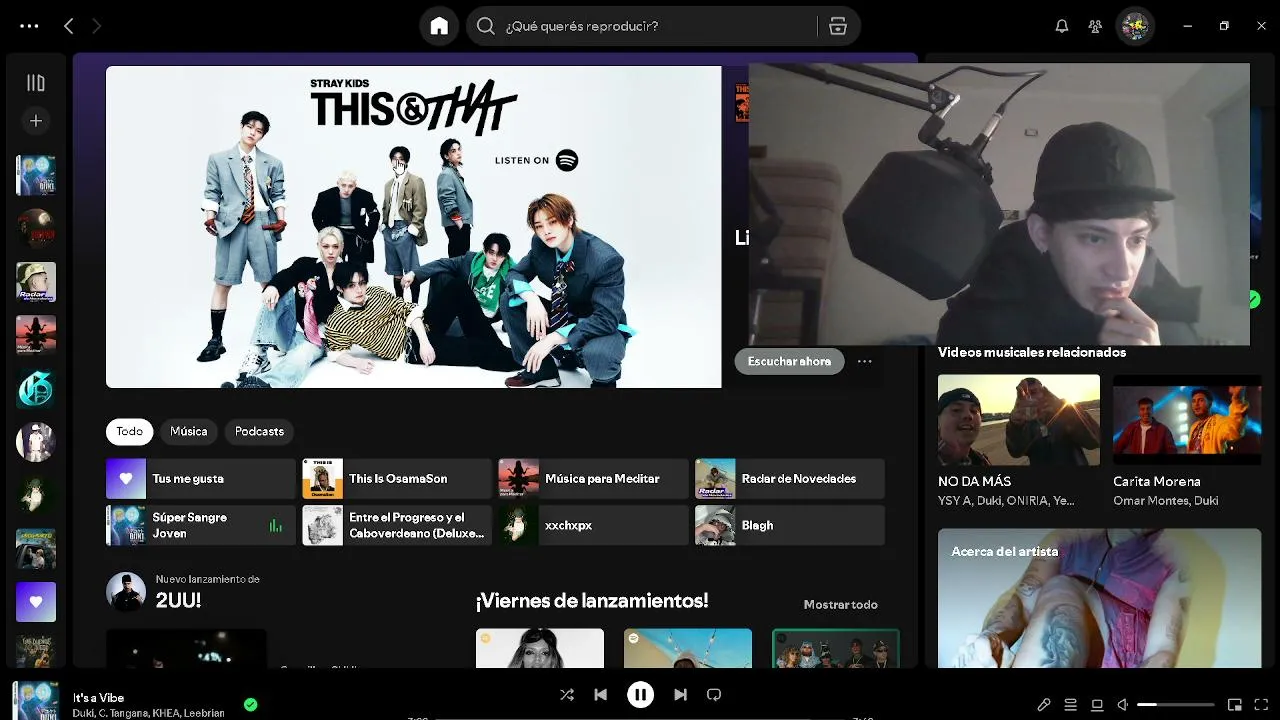
Task: Open the Home screen button
Action: click(439, 26)
